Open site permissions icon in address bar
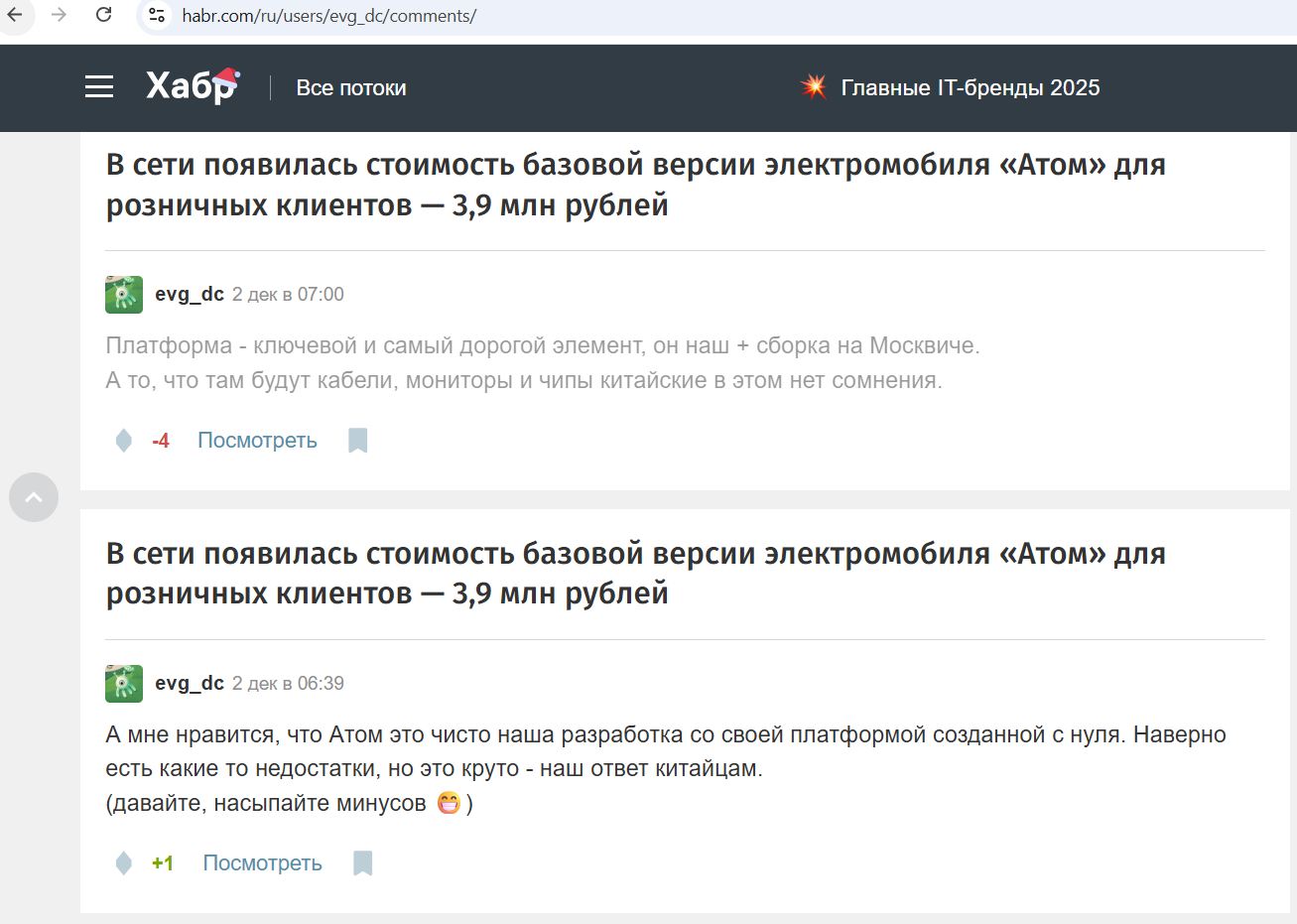1297x924 pixels. [x=156, y=16]
